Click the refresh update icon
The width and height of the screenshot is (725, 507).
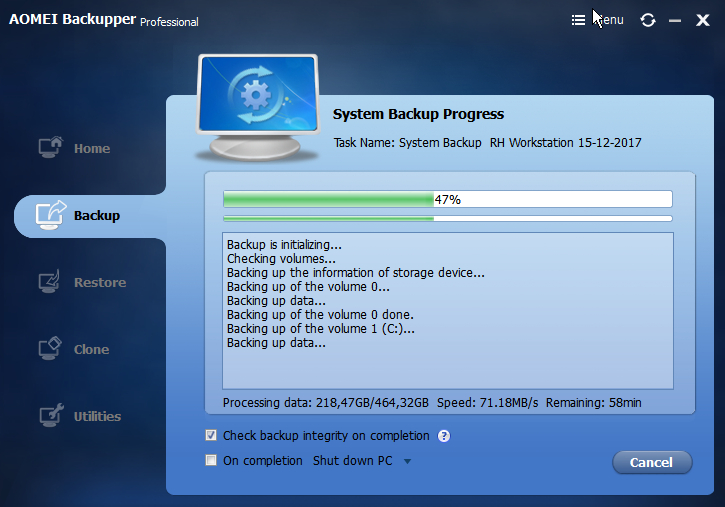tap(648, 20)
